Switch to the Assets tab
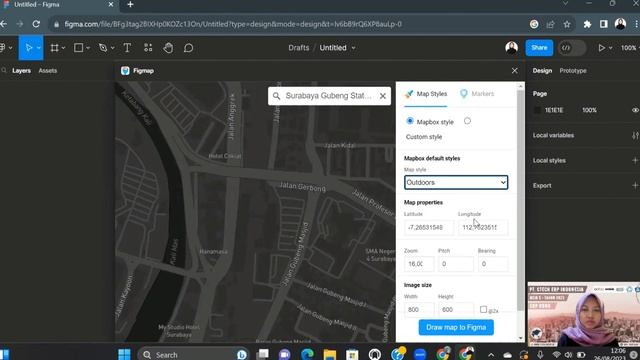Screen dimensions: 640x360 pyautogui.click(x=48, y=71)
